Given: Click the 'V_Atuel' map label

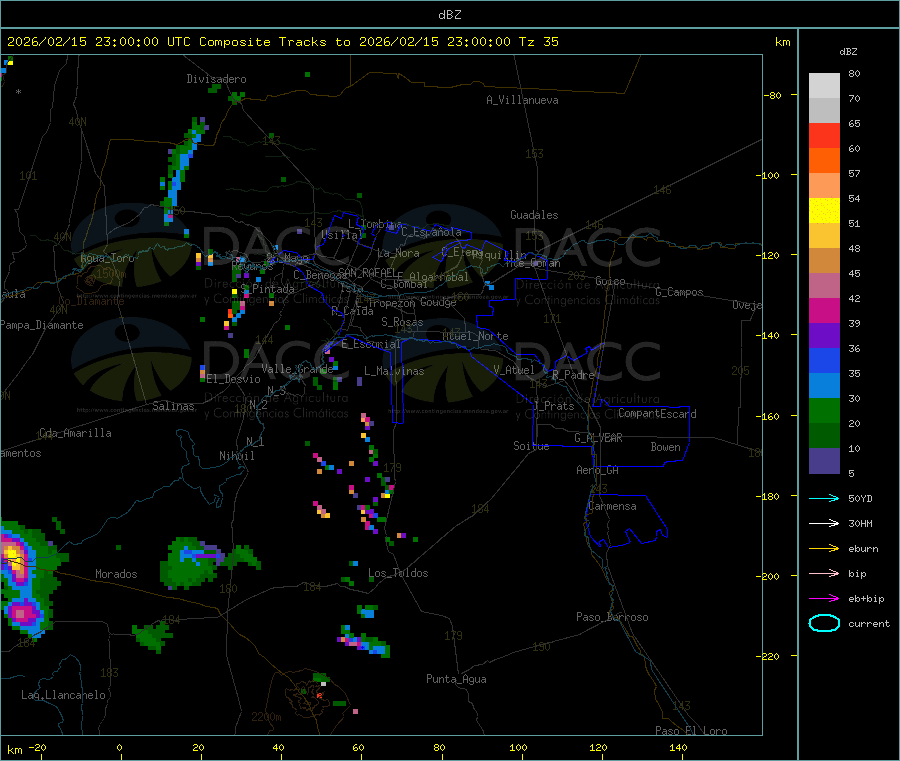Looking at the screenshot, I should pos(514,370).
